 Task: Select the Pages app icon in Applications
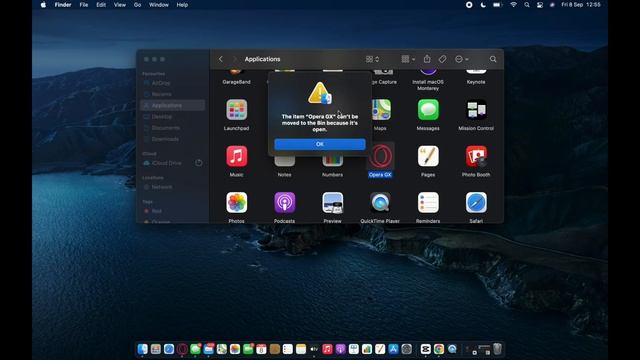[428, 156]
